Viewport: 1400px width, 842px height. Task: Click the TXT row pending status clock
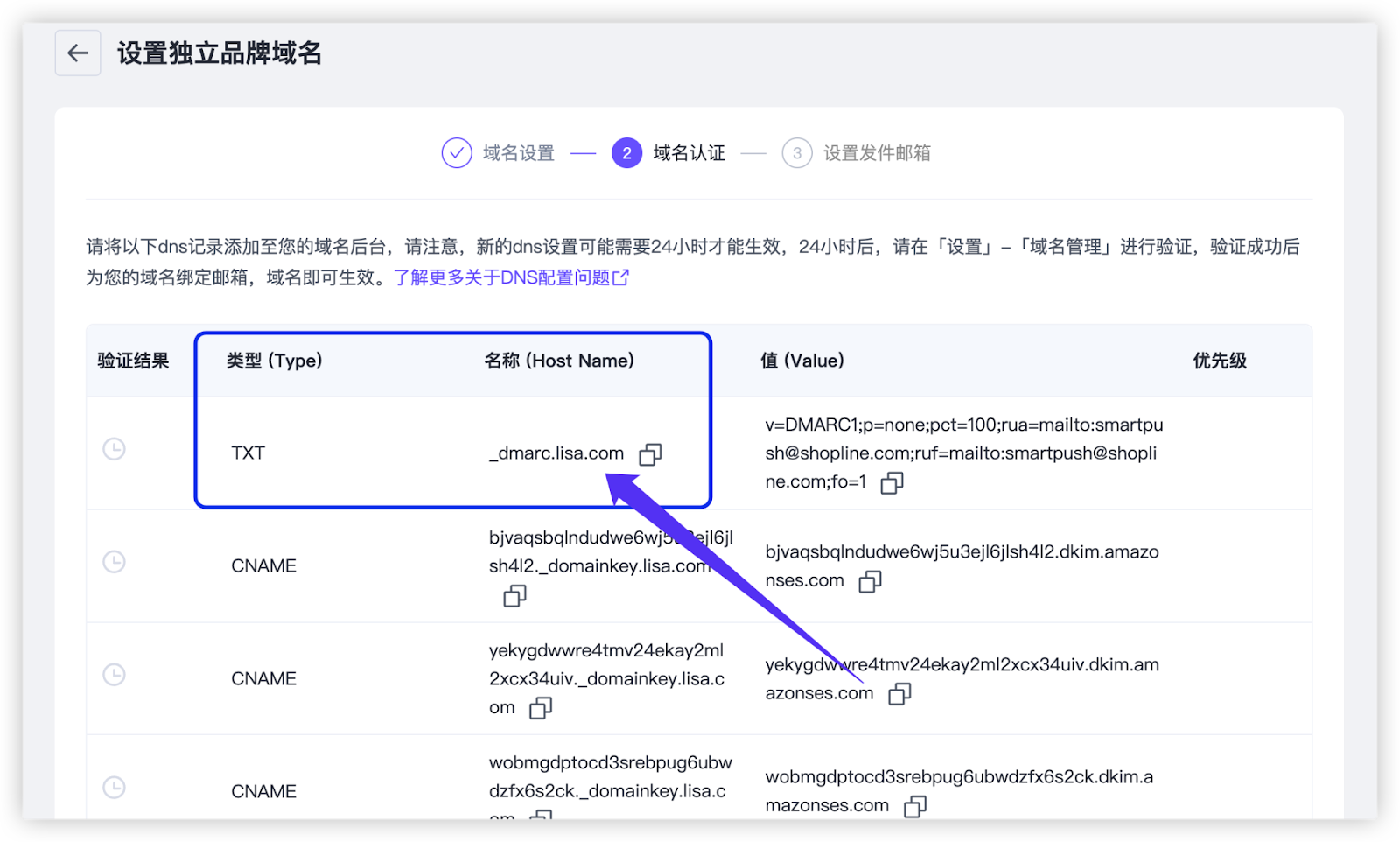coord(114,450)
